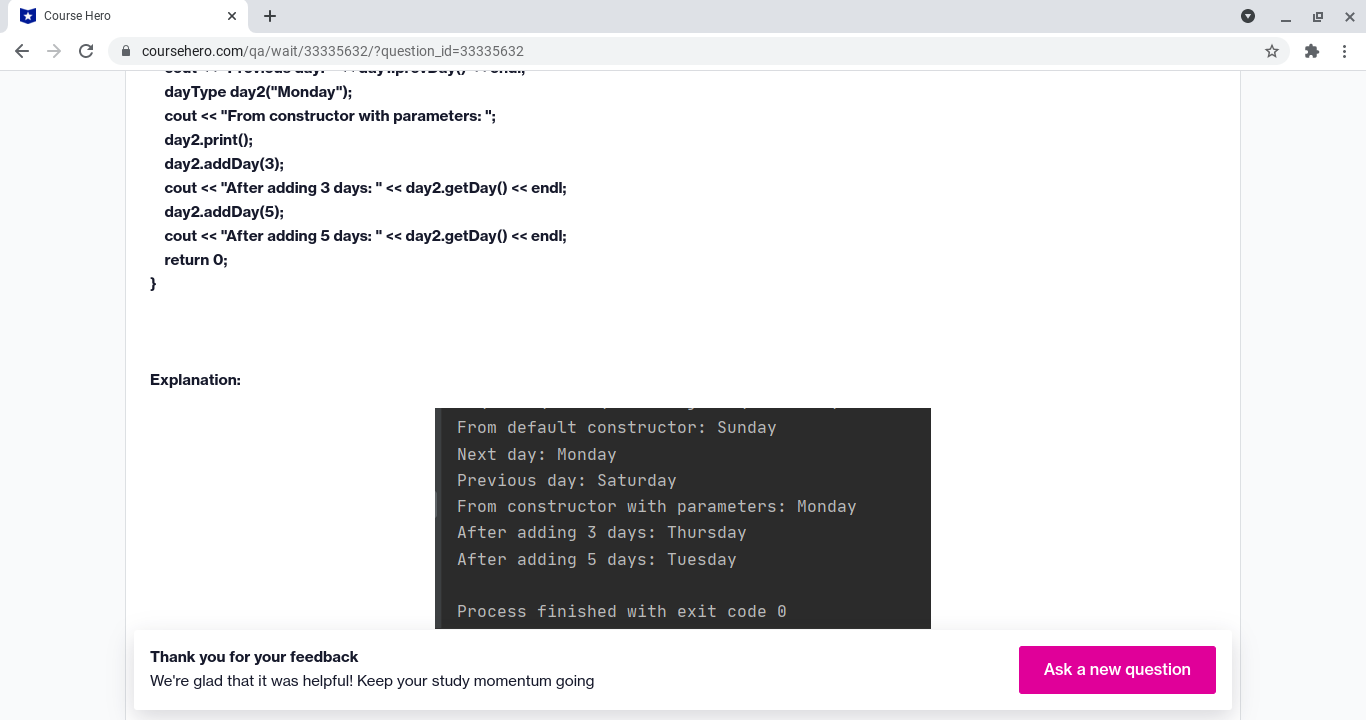Open a new browser tab
This screenshot has width=1366, height=720.
point(270,16)
